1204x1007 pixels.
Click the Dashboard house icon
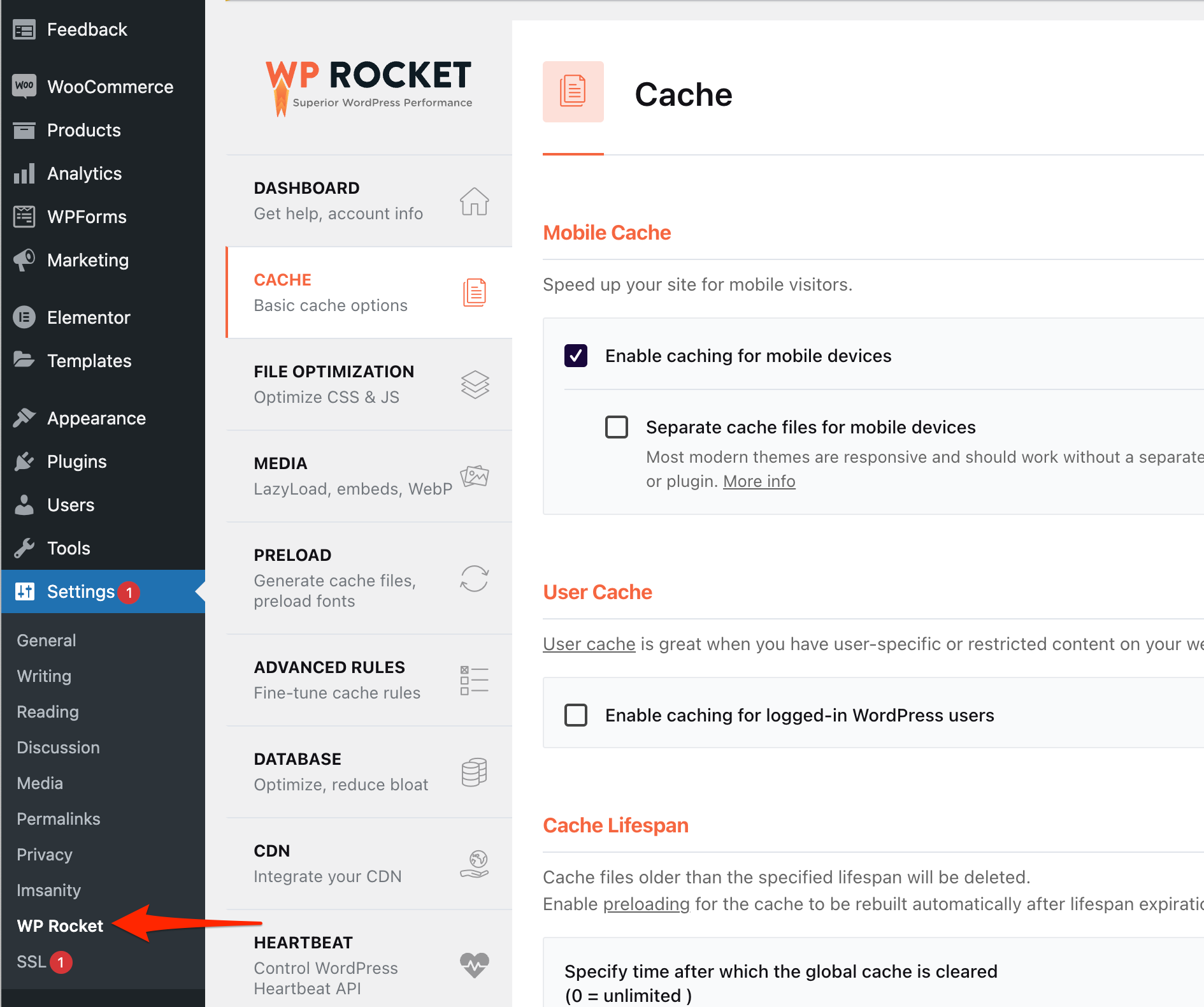(x=475, y=201)
